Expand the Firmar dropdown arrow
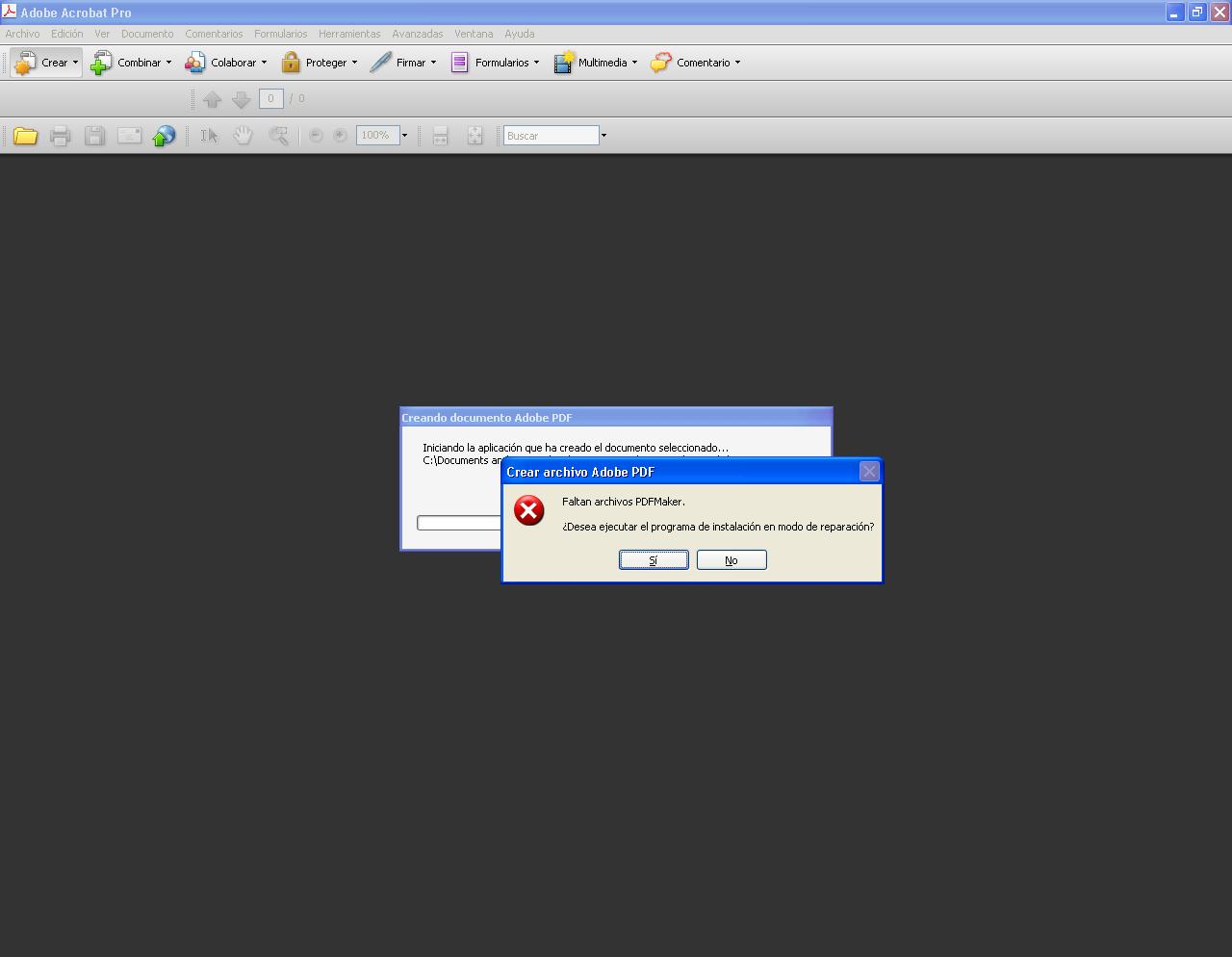Image resolution: width=1232 pixels, height=957 pixels. click(x=433, y=63)
